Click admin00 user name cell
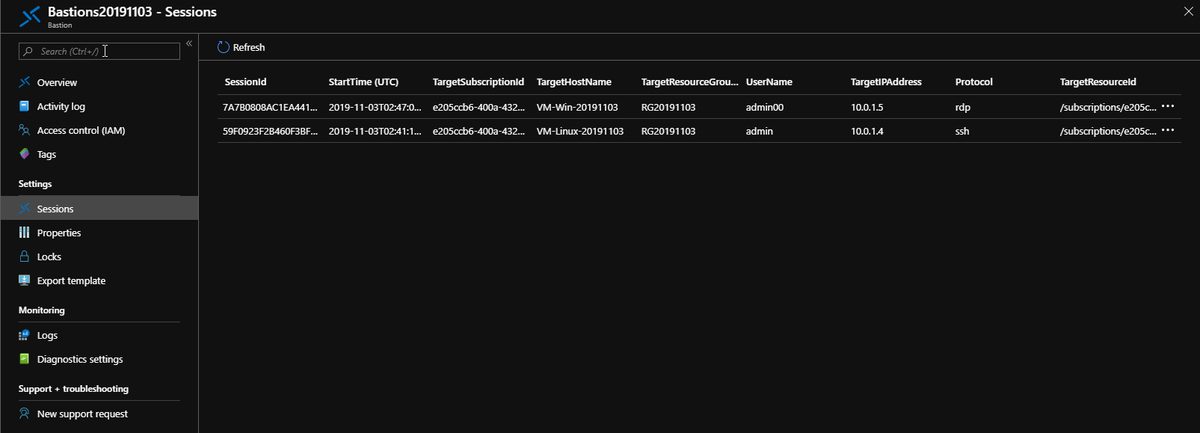The width and height of the screenshot is (1200, 433). click(765, 106)
